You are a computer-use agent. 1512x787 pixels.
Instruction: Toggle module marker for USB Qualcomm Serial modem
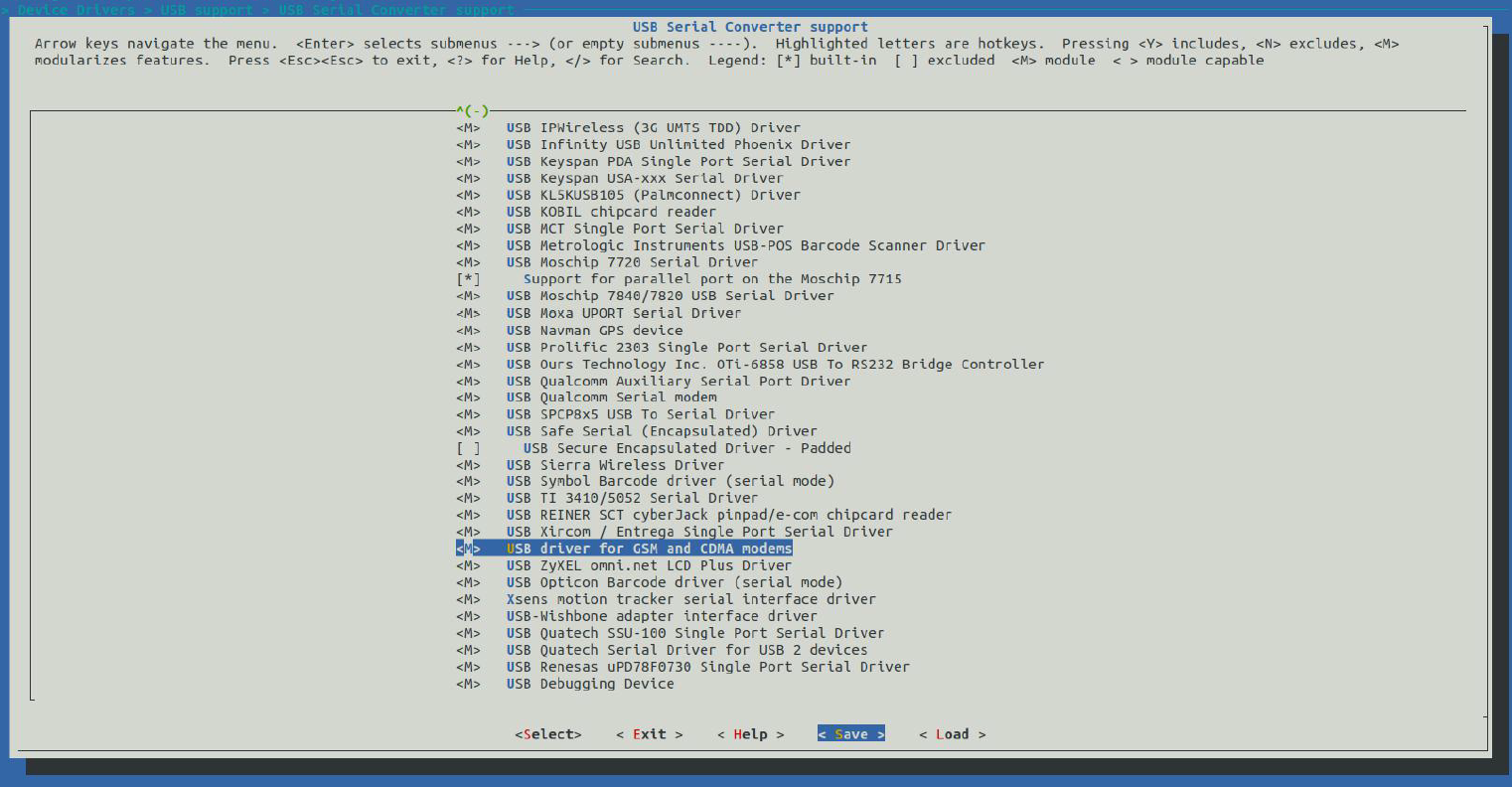point(468,396)
